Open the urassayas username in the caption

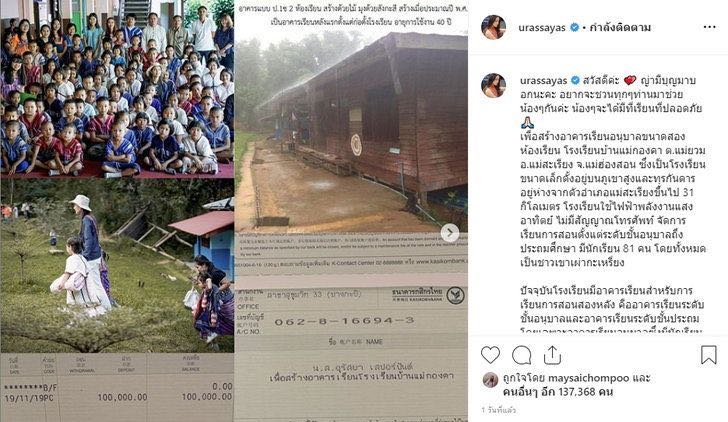[543, 80]
